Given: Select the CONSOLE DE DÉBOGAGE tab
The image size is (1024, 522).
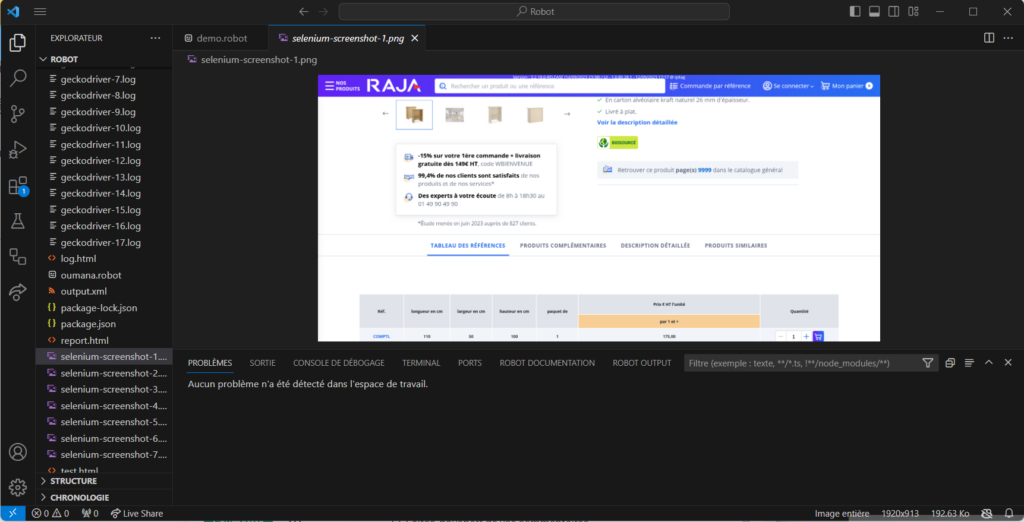Looking at the screenshot, I should (x=338, y=363).
